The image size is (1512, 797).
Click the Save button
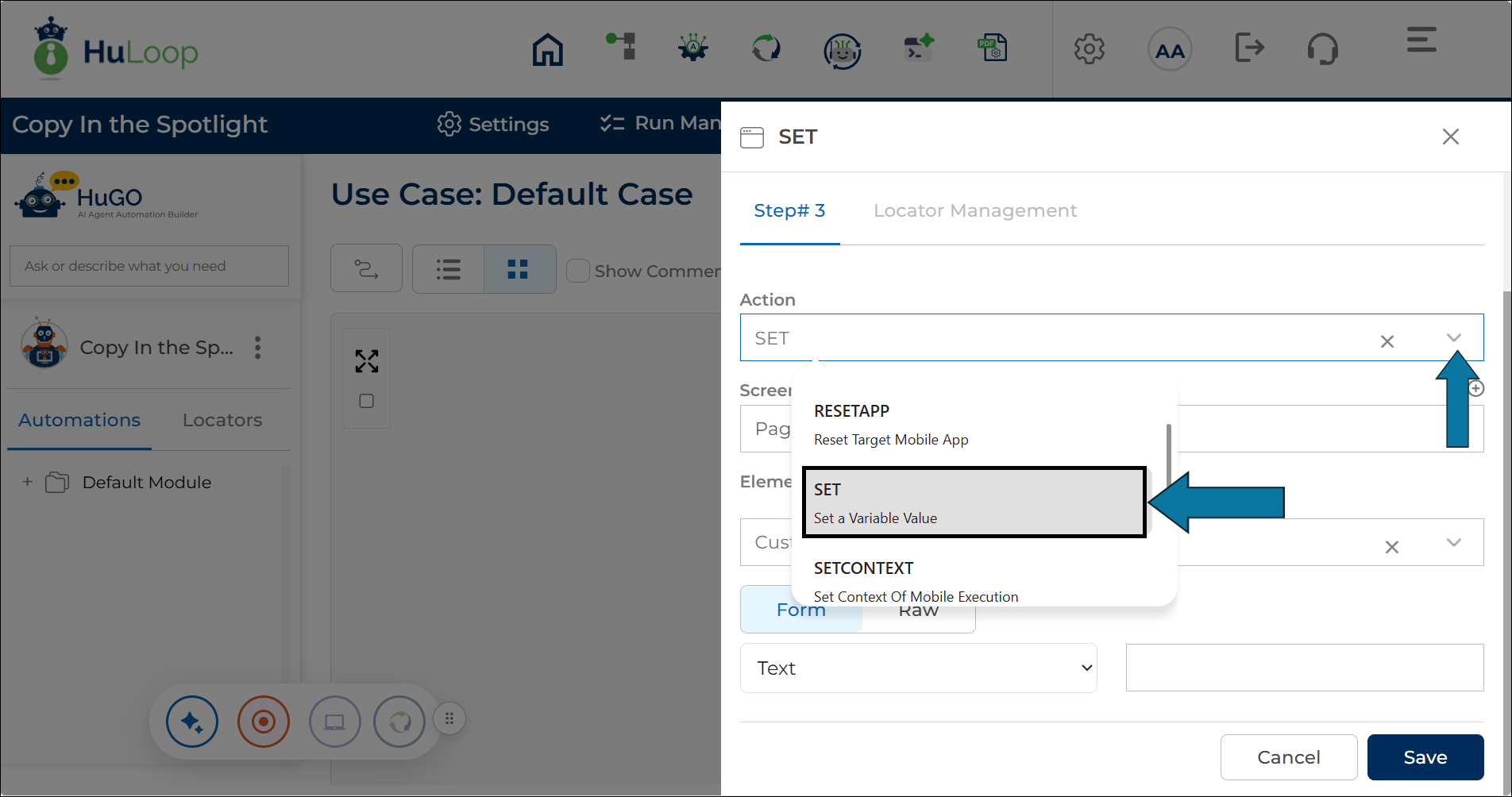pos(1425,757)
